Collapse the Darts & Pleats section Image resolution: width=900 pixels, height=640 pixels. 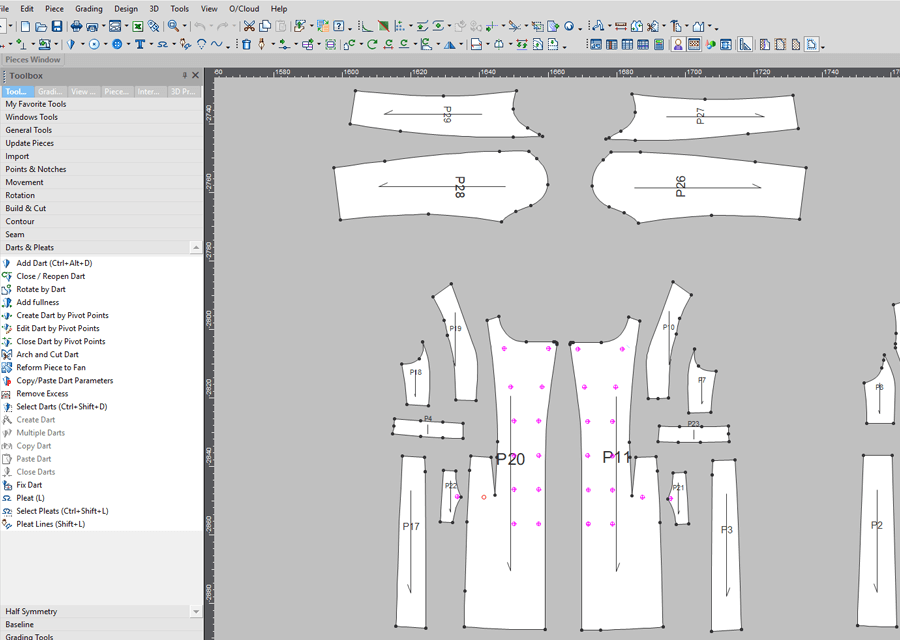pos(195,247)
